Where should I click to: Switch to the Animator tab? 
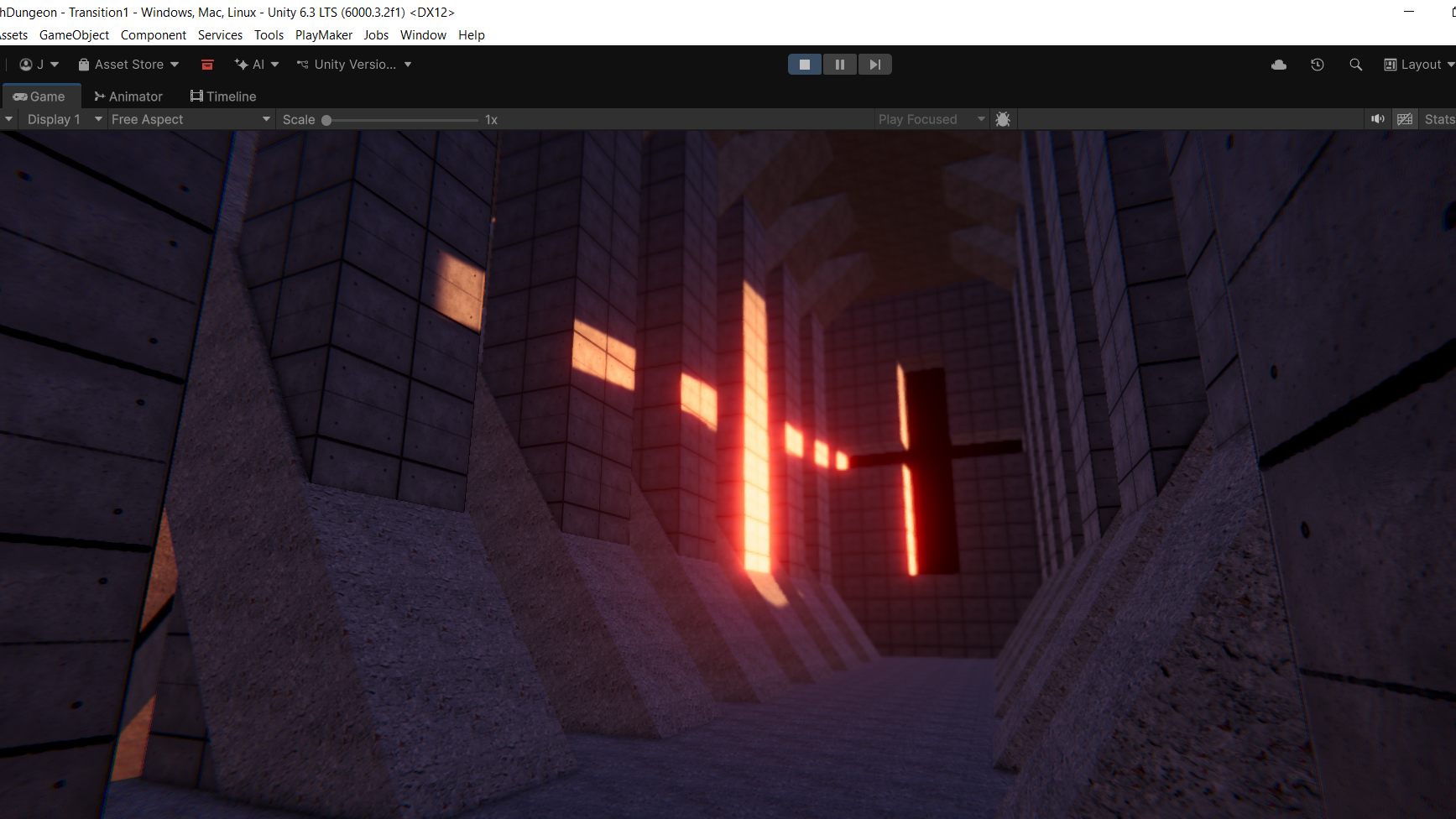[x=128, y=97]
